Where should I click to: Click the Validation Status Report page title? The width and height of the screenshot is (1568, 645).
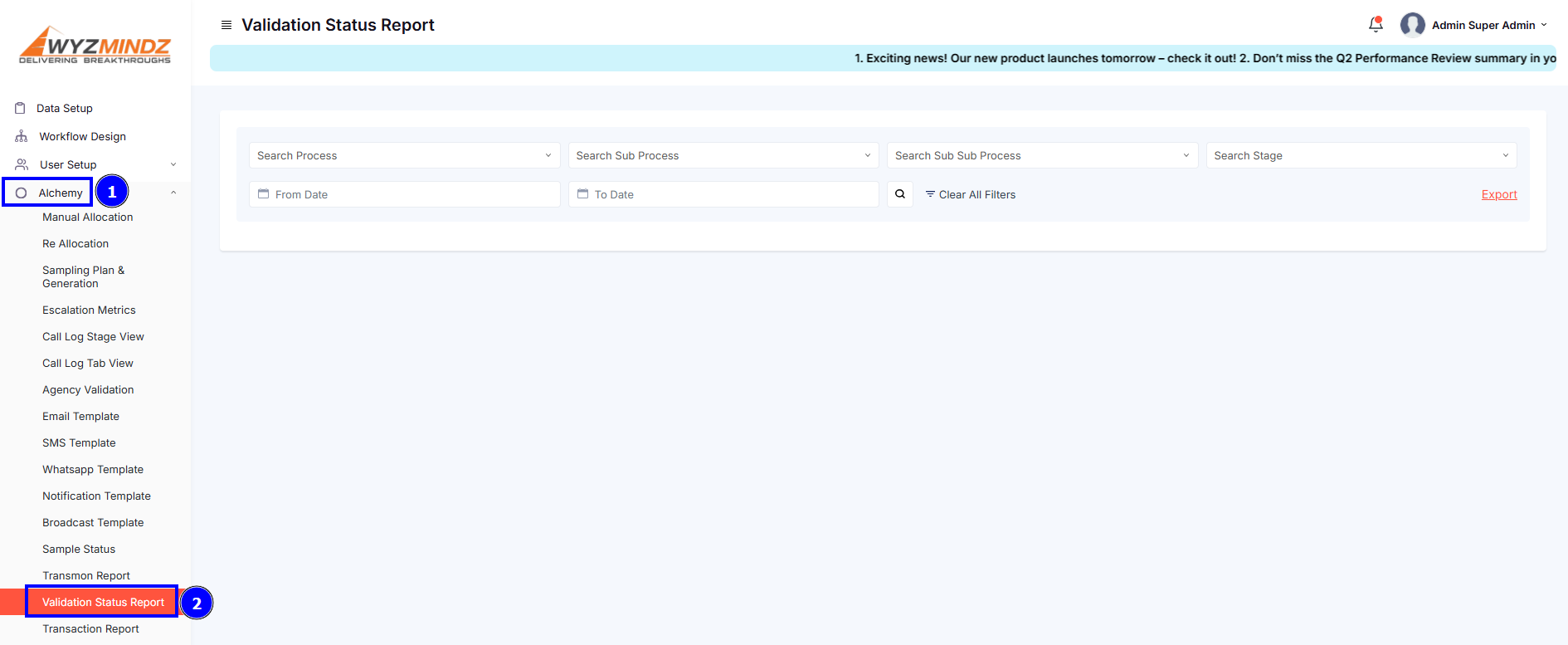338,25
